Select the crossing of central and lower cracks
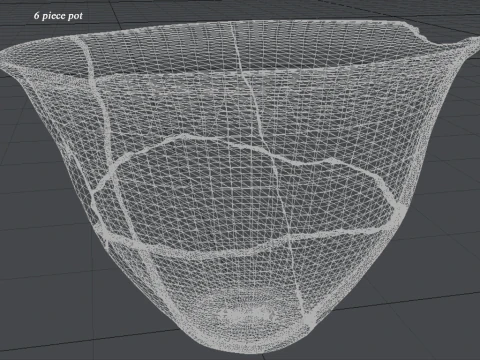Viewport: 480px width, 360px height. click(288, 237)
